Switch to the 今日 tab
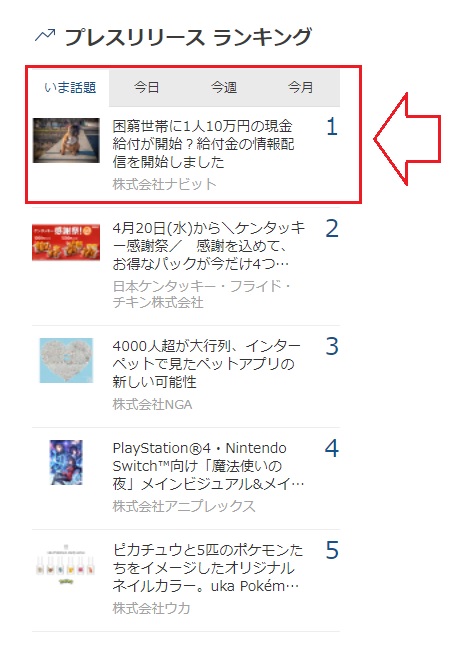The height and width of the screenshot is (667, 473). (x=146, y=88)
